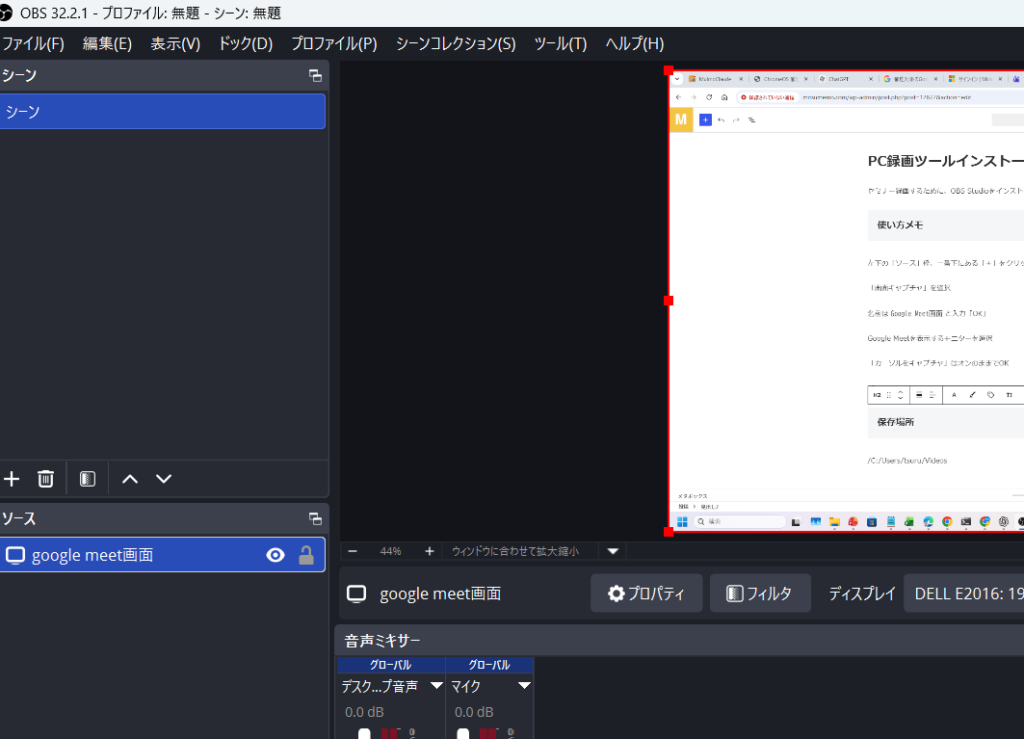
Task: Click the Windows Start icon in the preview taskbar
Action: [682, 522]
